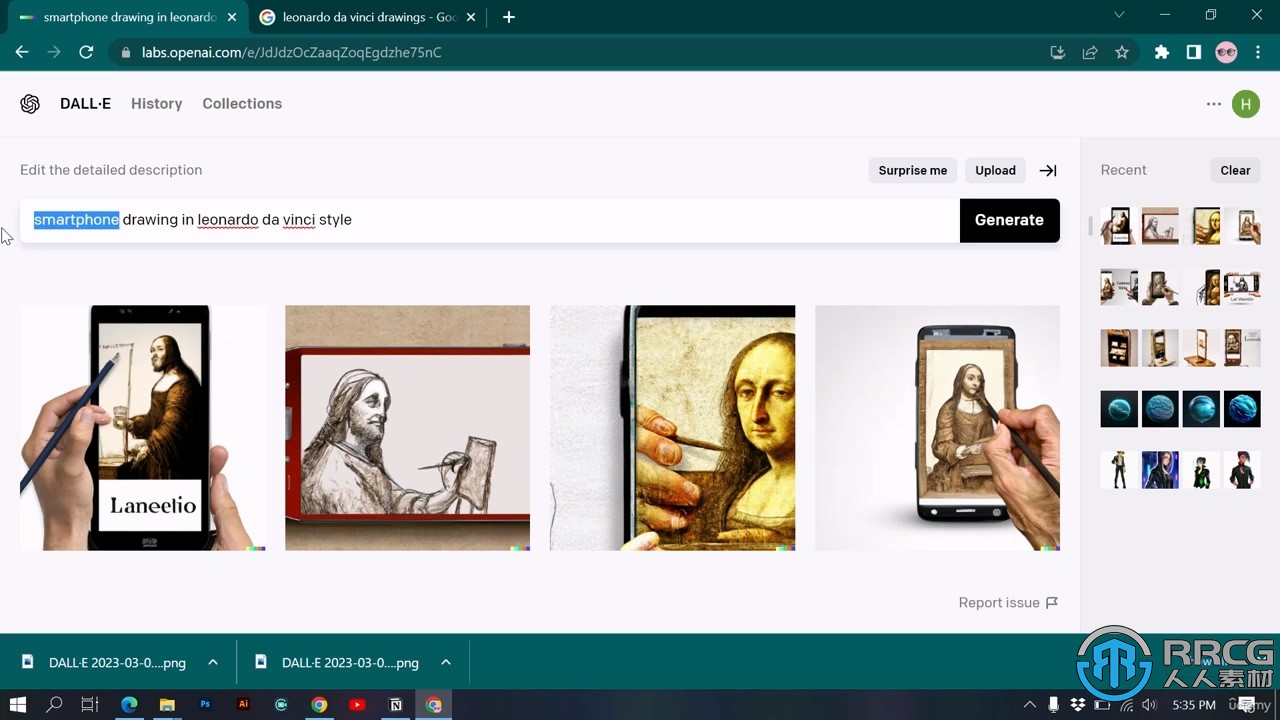Go back with the browser back arrow
This screenshot has width=1280, height=720.
click(x=22, y=52)
